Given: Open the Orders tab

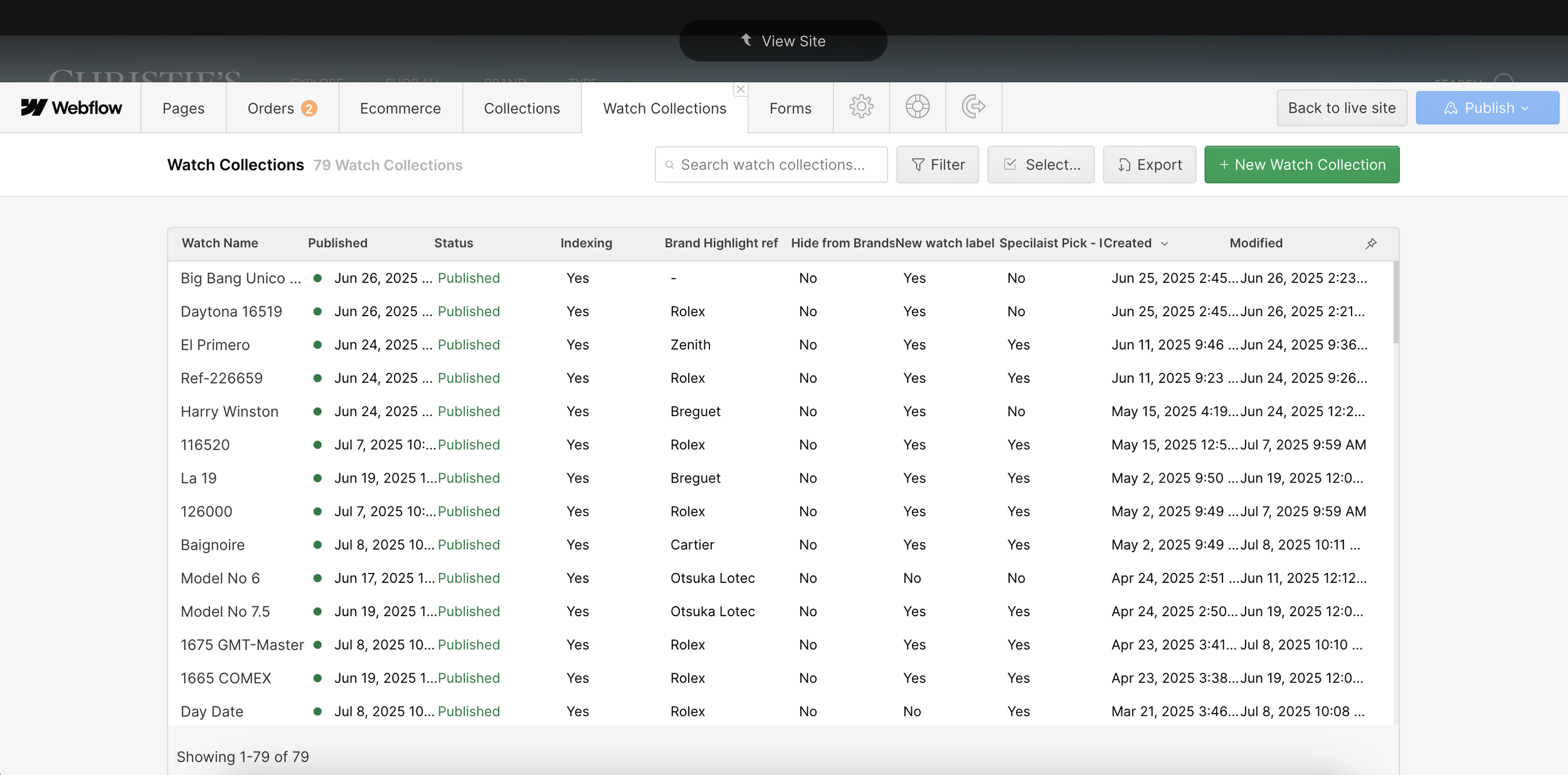Looking at the screenshot, I should point(282,108).
